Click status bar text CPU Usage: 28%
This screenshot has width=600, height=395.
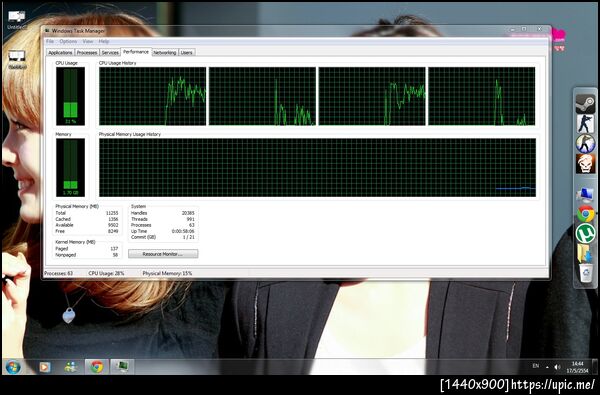(106, 273)
